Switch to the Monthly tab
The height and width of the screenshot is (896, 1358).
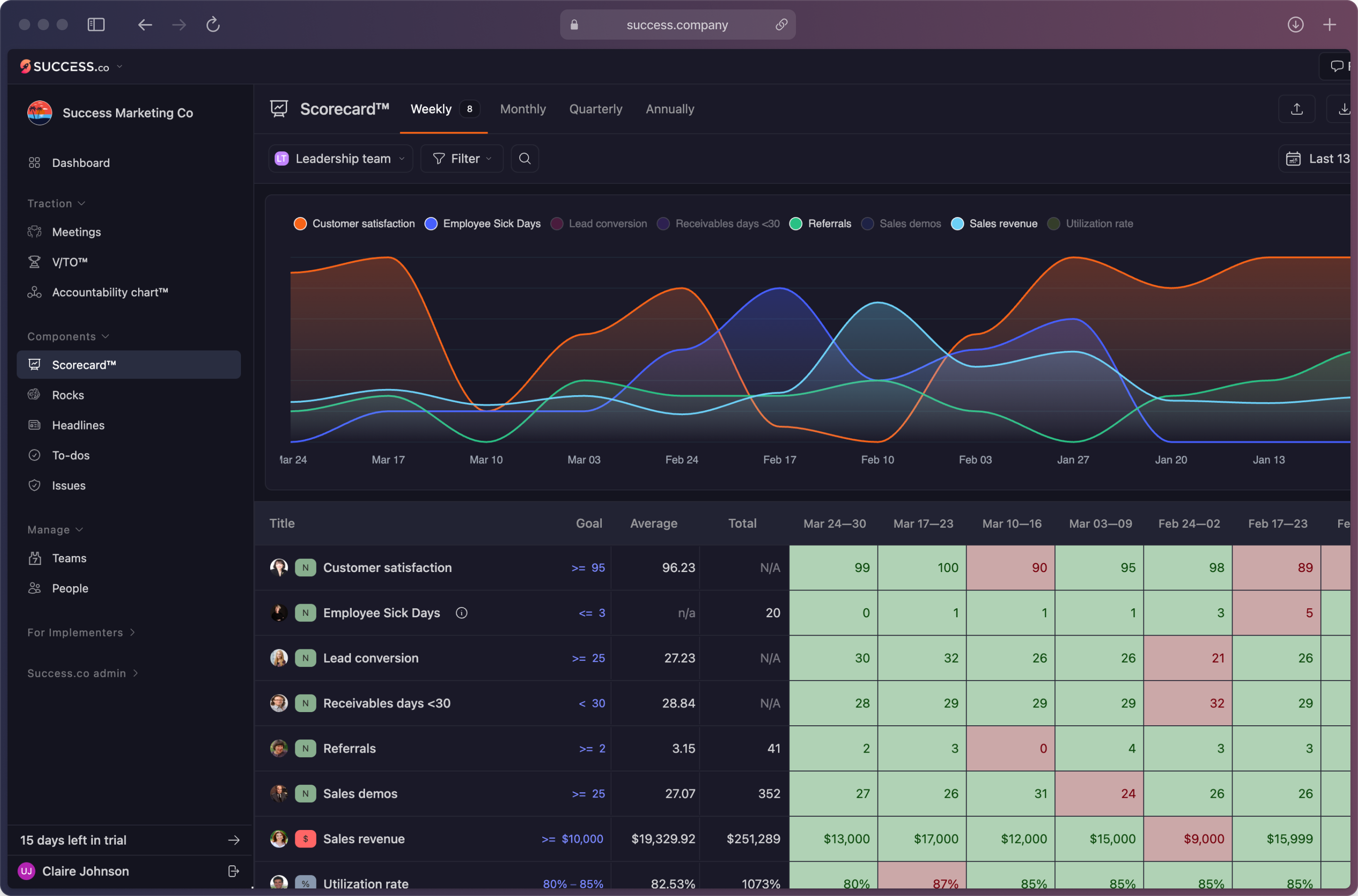tap(523, 109)
